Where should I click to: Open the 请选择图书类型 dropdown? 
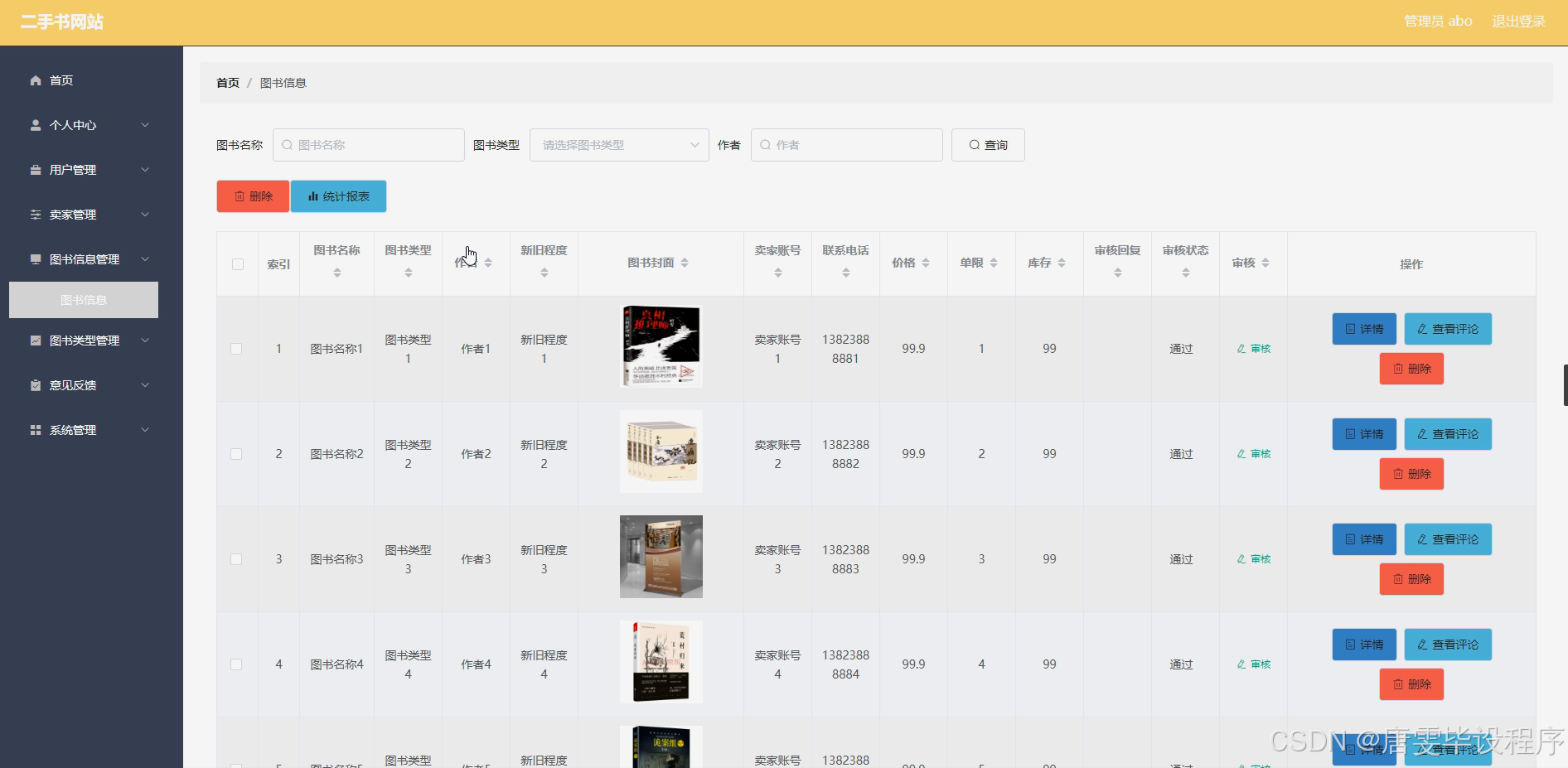pos(619,145)
